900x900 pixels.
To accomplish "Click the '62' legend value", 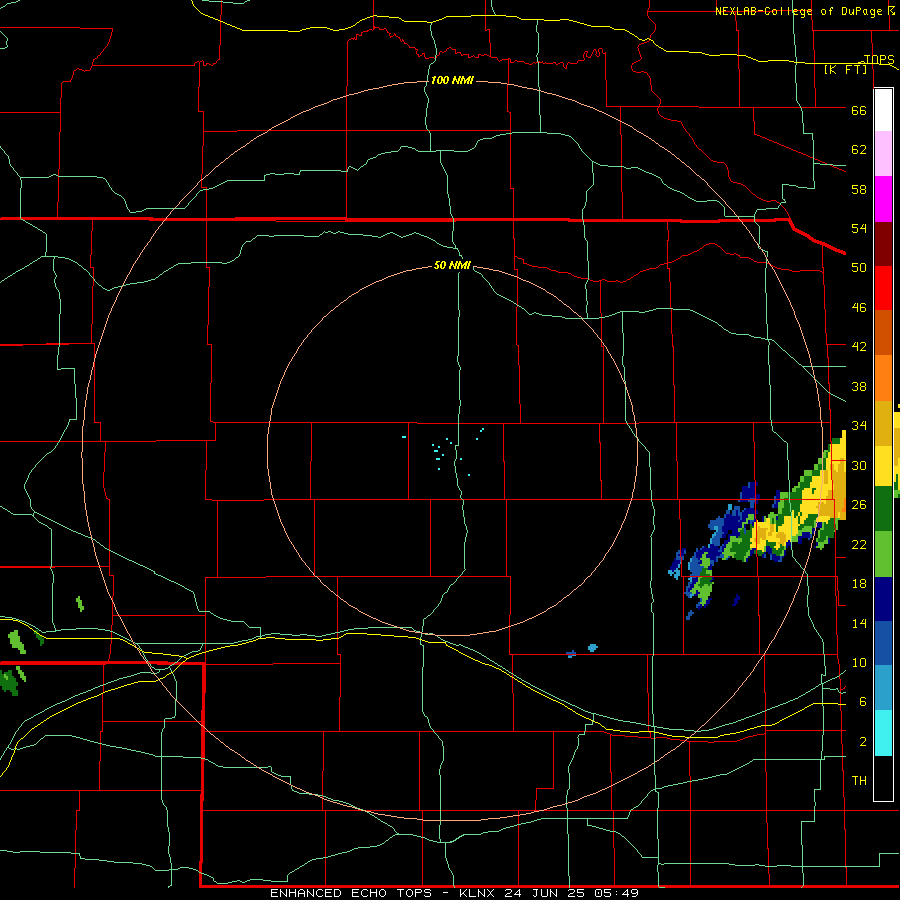I will tap(859, 149).
